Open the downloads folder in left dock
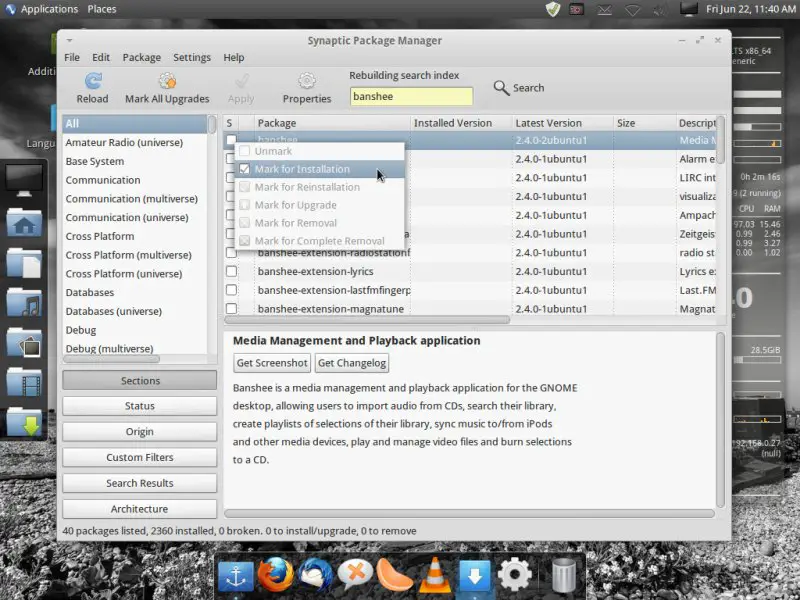This screenshot has width=800, height=600. (x=24, y=422)
